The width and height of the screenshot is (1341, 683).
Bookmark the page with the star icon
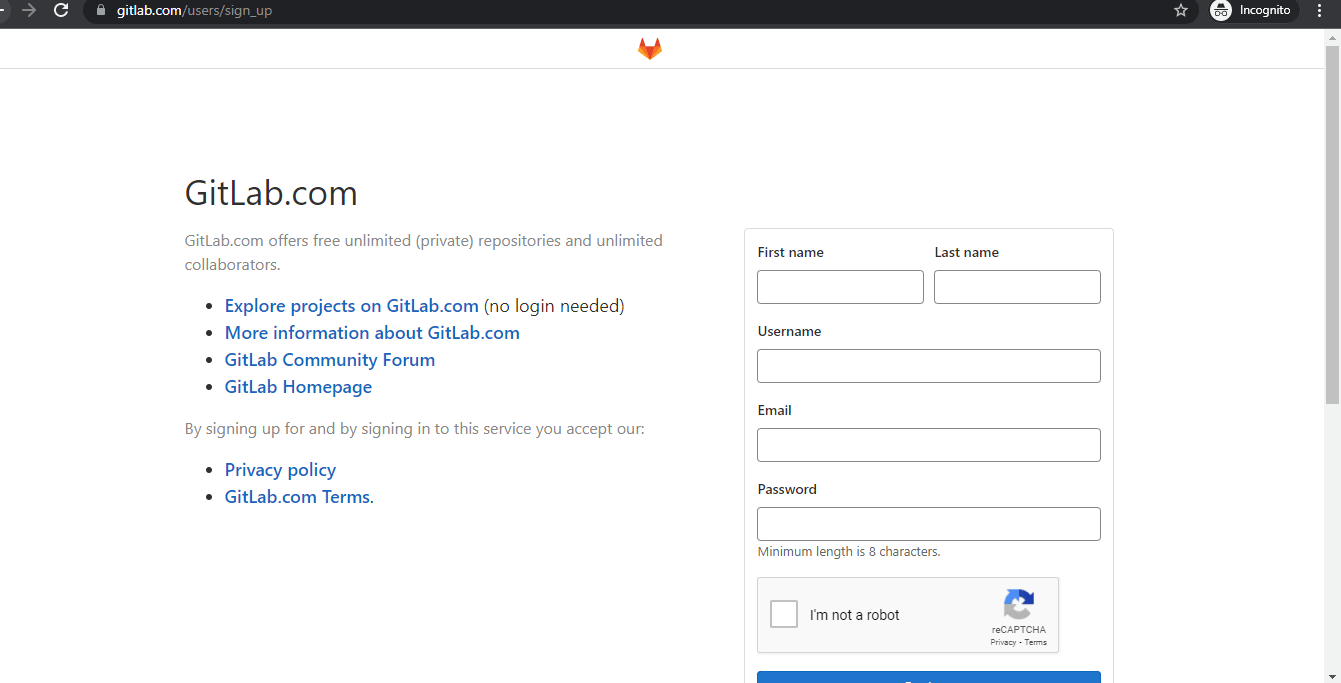point(1181,11)
